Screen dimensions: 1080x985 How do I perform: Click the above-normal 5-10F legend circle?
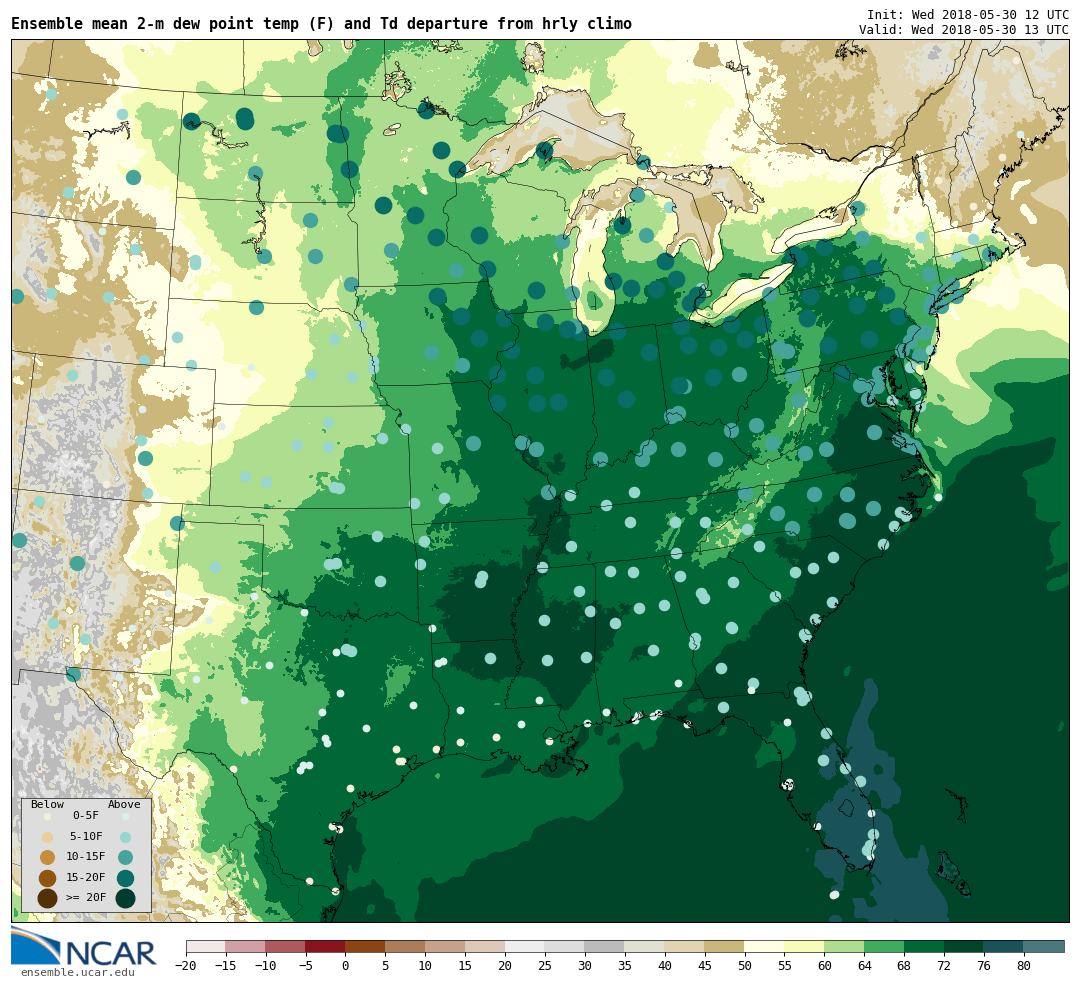click(125, 838)
